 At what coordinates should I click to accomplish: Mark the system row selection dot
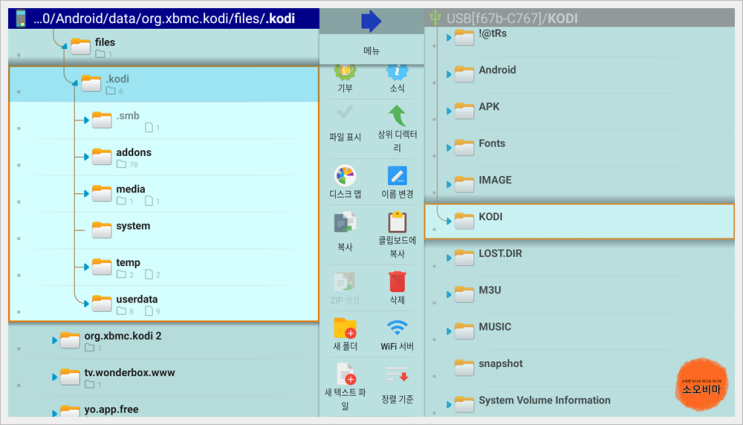pyautogui.click(x=19, y=238)
